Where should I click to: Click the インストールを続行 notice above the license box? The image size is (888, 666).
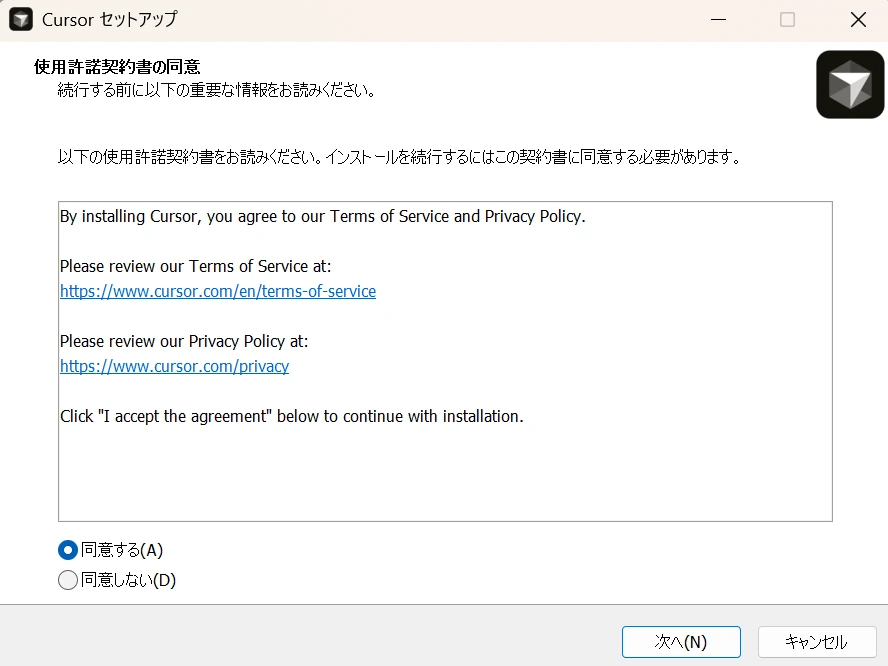point(398,156)
